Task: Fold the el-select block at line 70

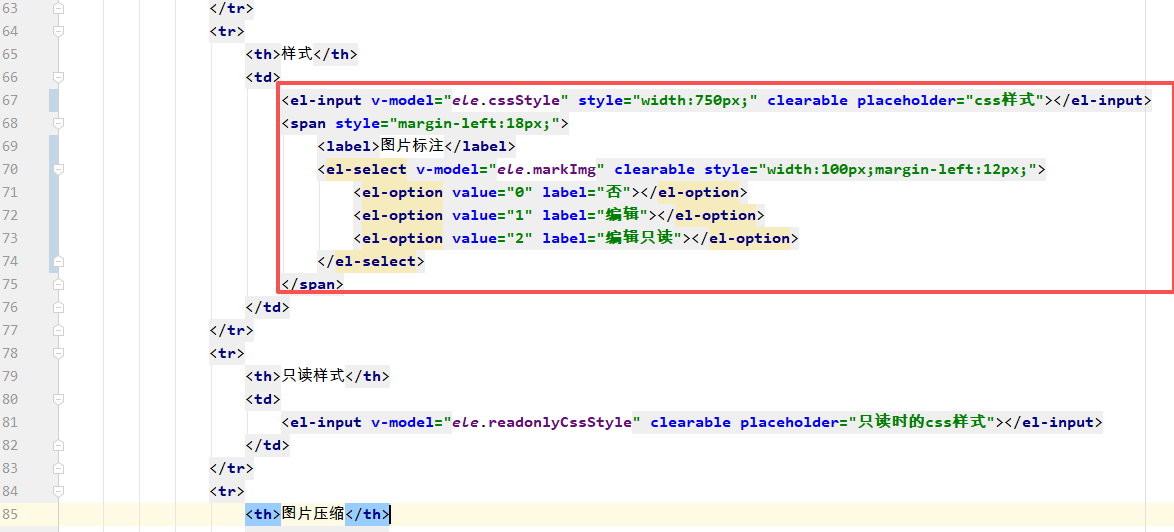Action: tap(57, 169)
